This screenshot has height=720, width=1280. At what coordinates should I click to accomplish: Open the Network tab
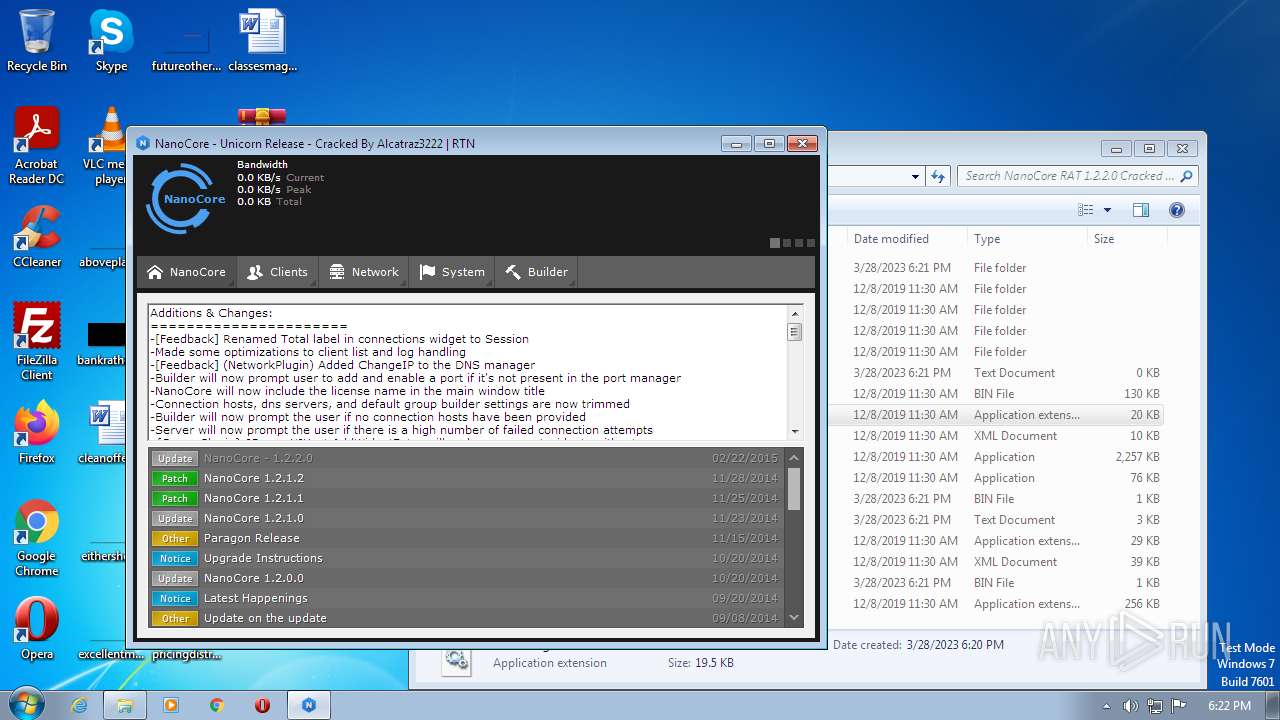pos(364,272)
